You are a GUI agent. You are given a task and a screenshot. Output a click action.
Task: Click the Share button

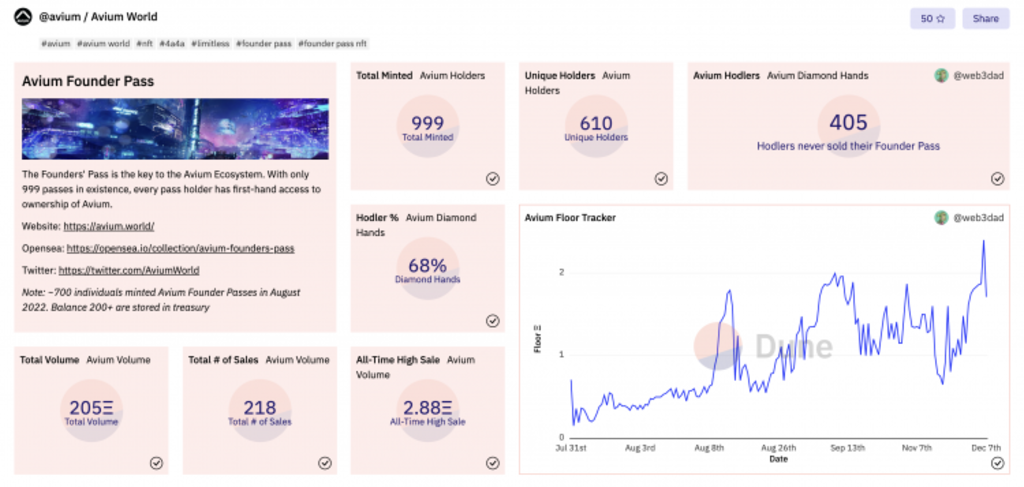point(985,18)
